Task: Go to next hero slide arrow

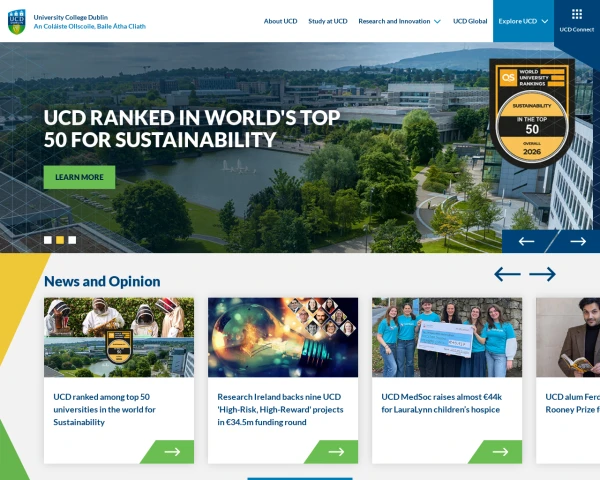Action: [x=578, y=241]
